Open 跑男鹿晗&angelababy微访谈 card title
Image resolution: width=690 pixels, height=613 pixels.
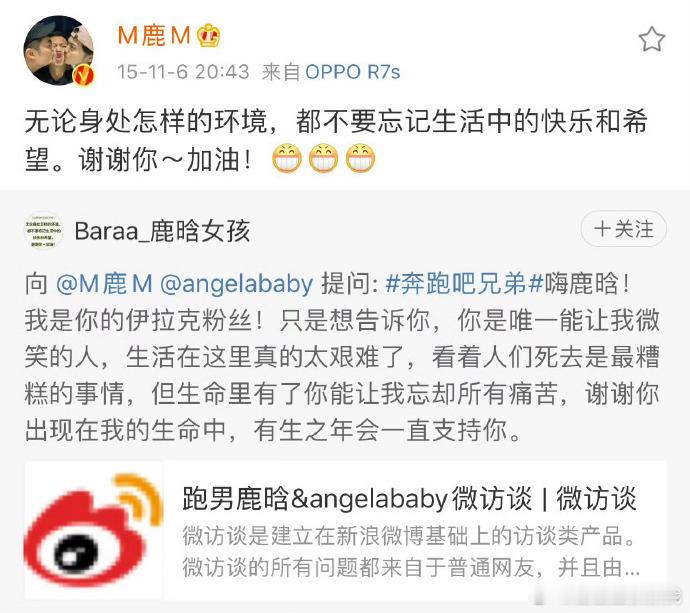click(x=409, y=499)
